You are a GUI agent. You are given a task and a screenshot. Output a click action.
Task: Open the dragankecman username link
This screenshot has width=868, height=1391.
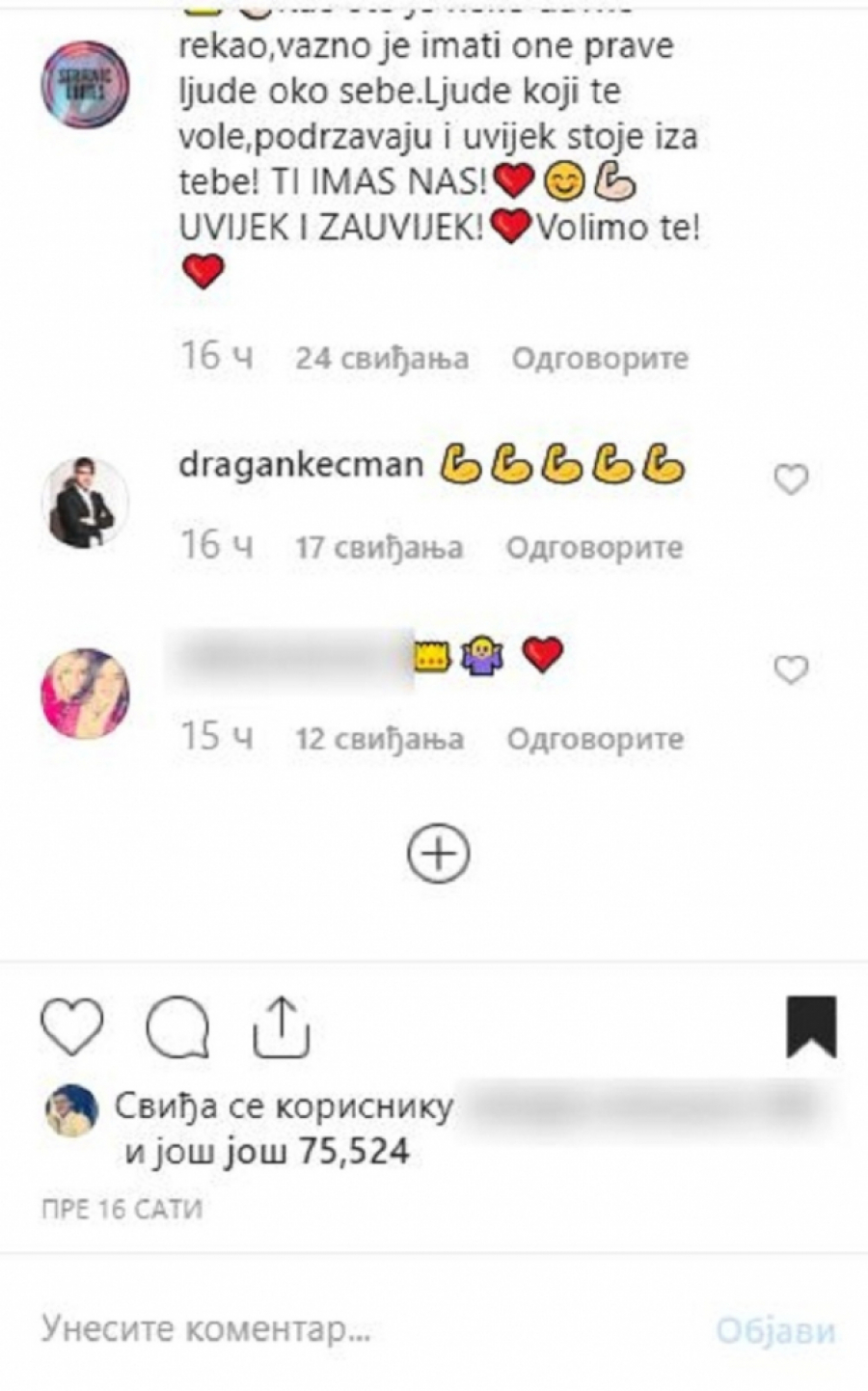tap(301, 465)
